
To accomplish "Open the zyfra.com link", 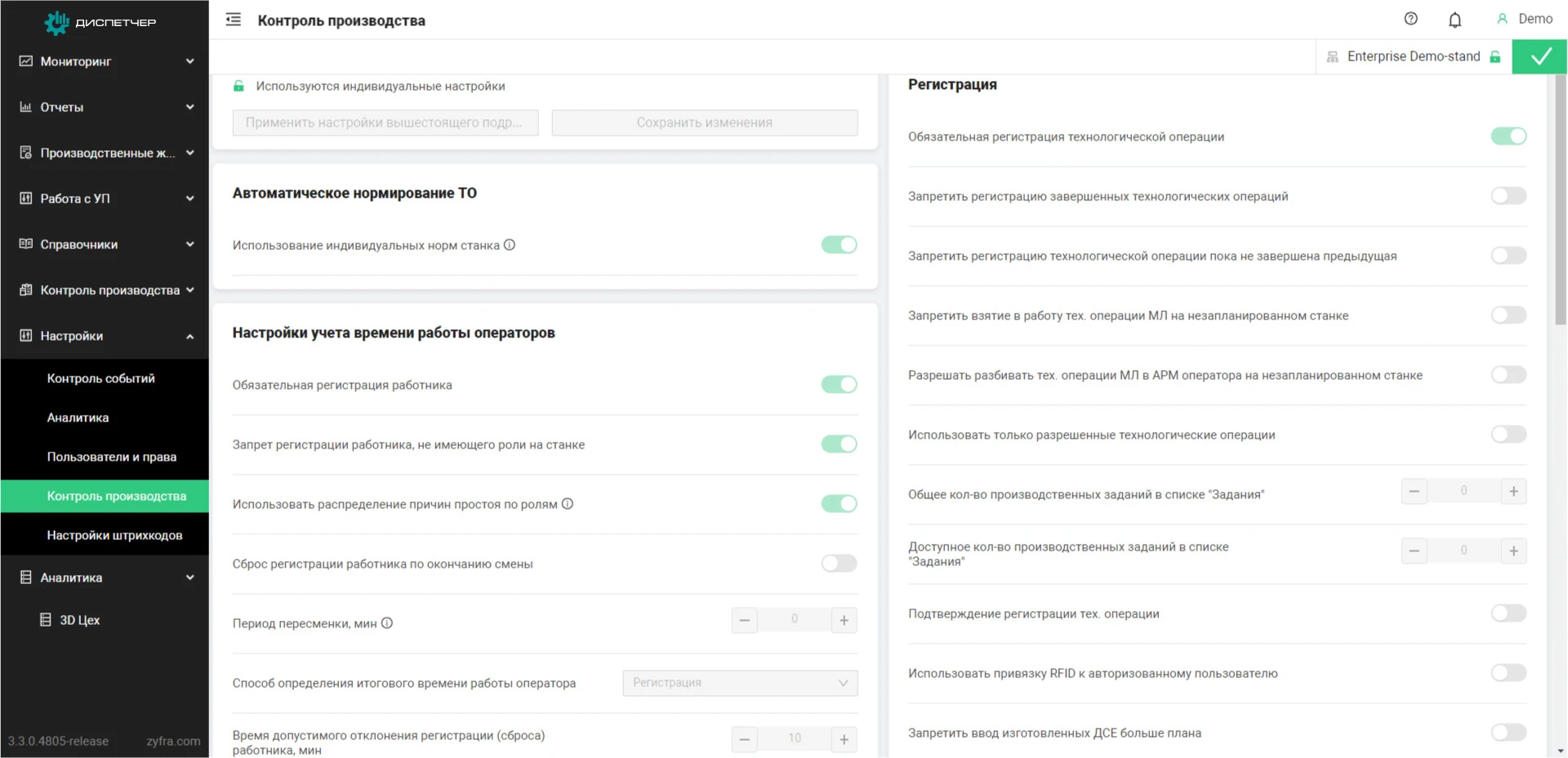I will tap(173, 741).
